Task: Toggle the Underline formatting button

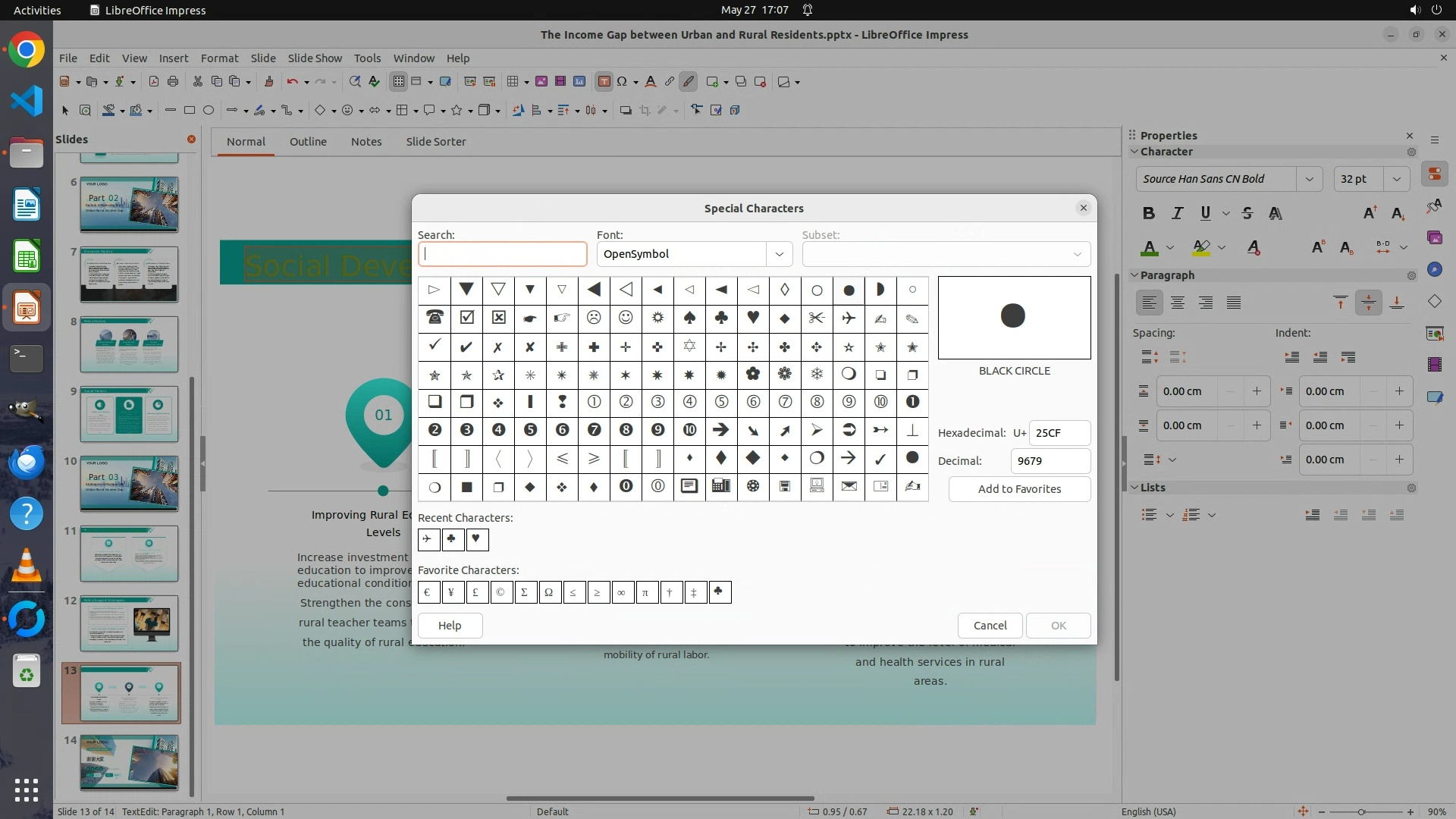Action: [x=1205, y=214]
